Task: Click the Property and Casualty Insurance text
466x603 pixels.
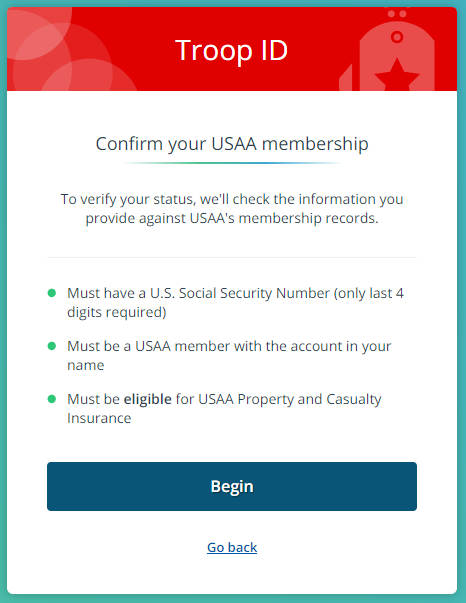Action: point(224,408)
